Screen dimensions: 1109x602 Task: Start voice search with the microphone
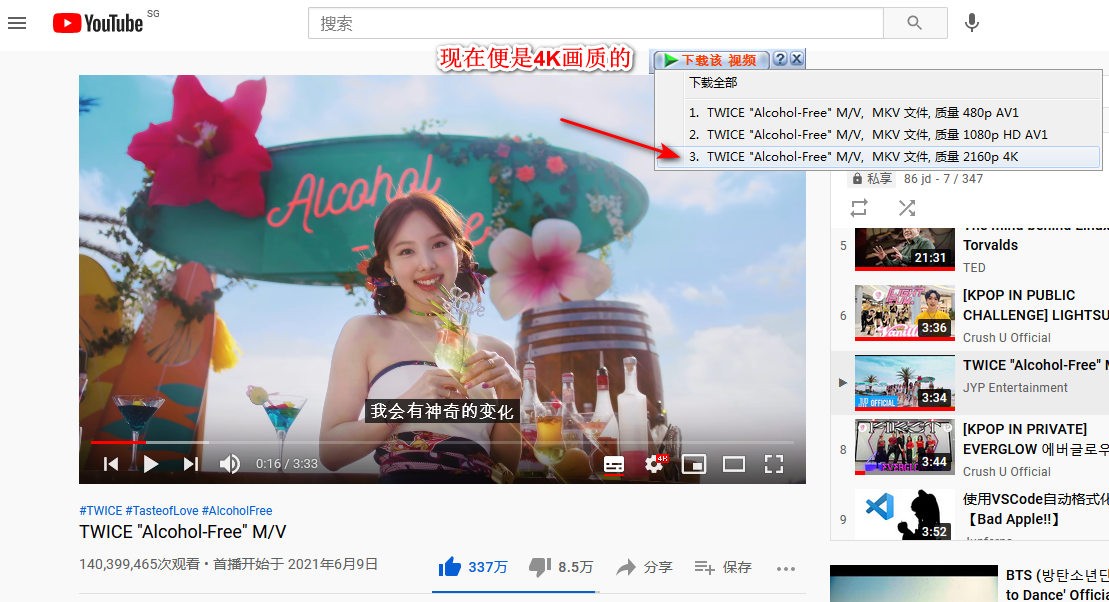971,23
